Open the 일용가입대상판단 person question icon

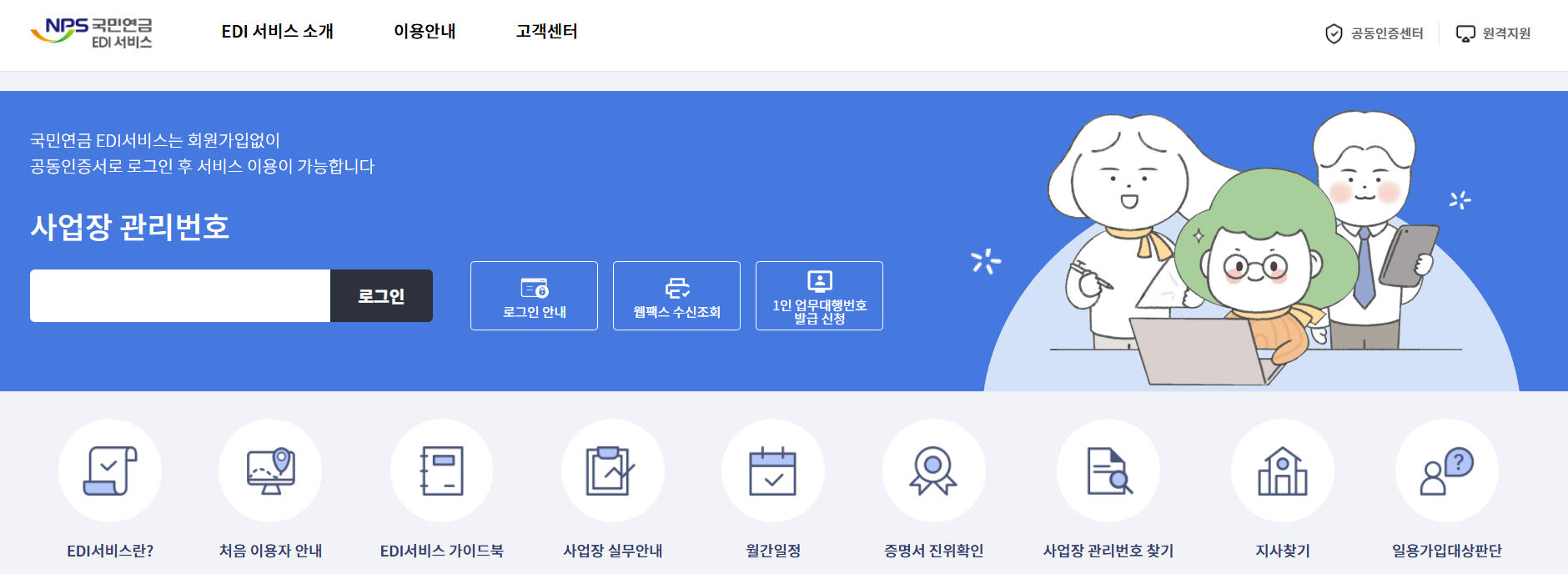pos(1447,471)
